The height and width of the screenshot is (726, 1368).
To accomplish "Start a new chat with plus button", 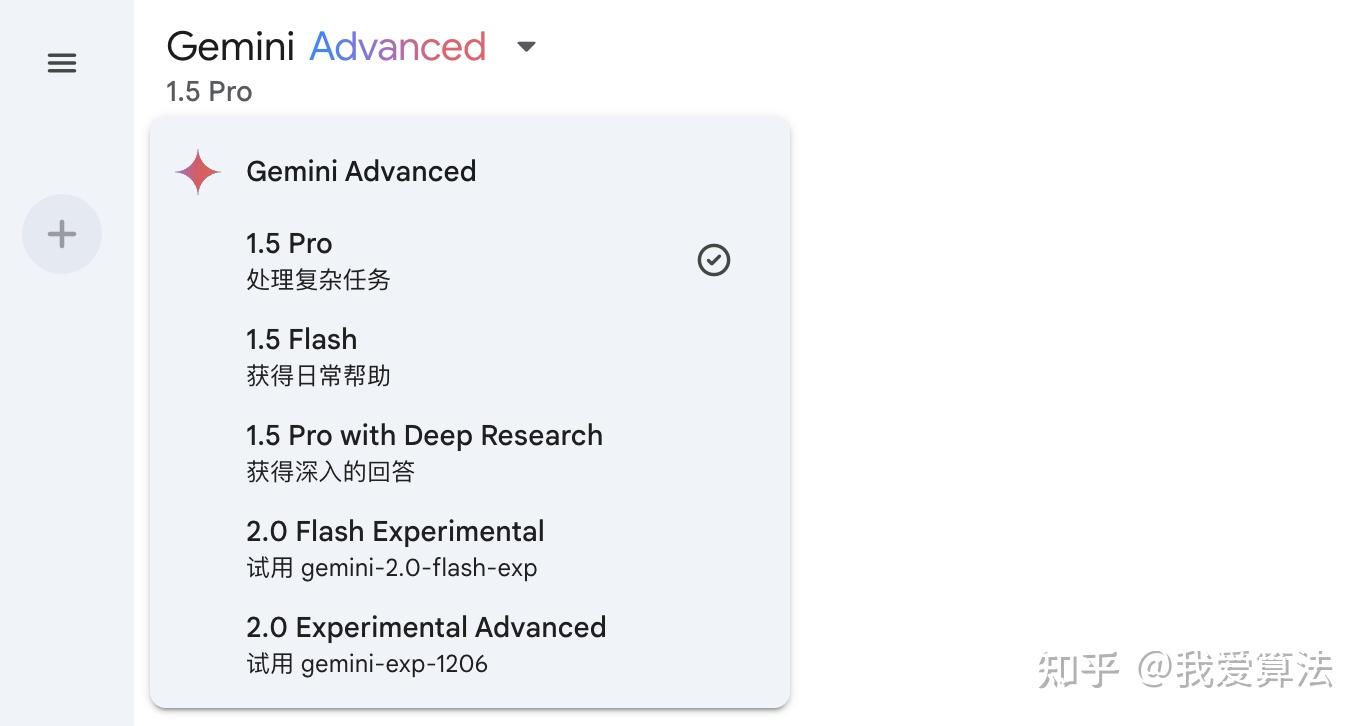I will (62, 234).
